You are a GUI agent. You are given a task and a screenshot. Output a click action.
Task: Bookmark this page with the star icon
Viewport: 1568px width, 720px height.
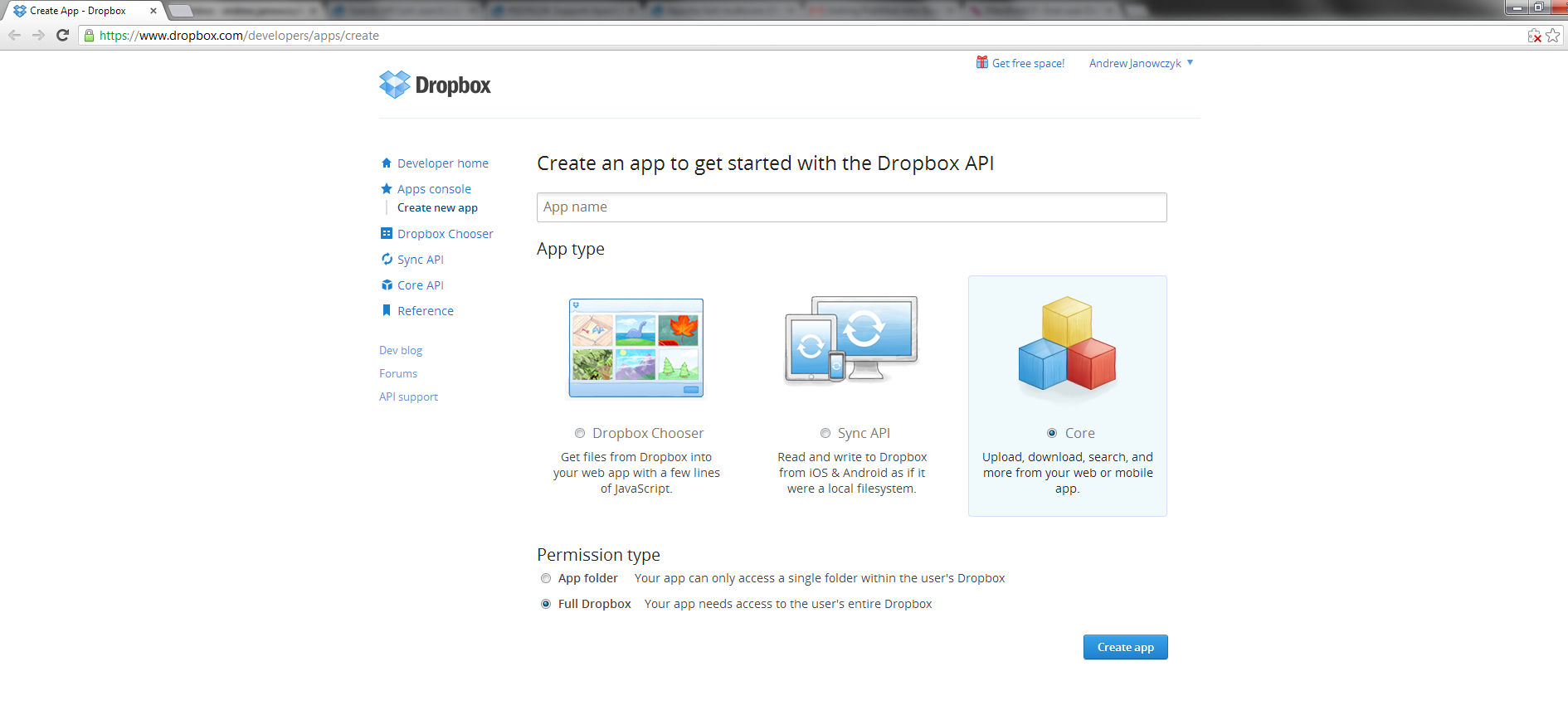point(1552,36)
